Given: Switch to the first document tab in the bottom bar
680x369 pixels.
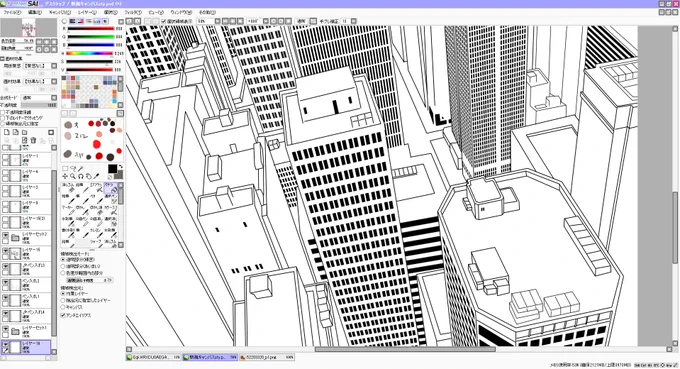Looking at the screenshot, I should 154,357.
